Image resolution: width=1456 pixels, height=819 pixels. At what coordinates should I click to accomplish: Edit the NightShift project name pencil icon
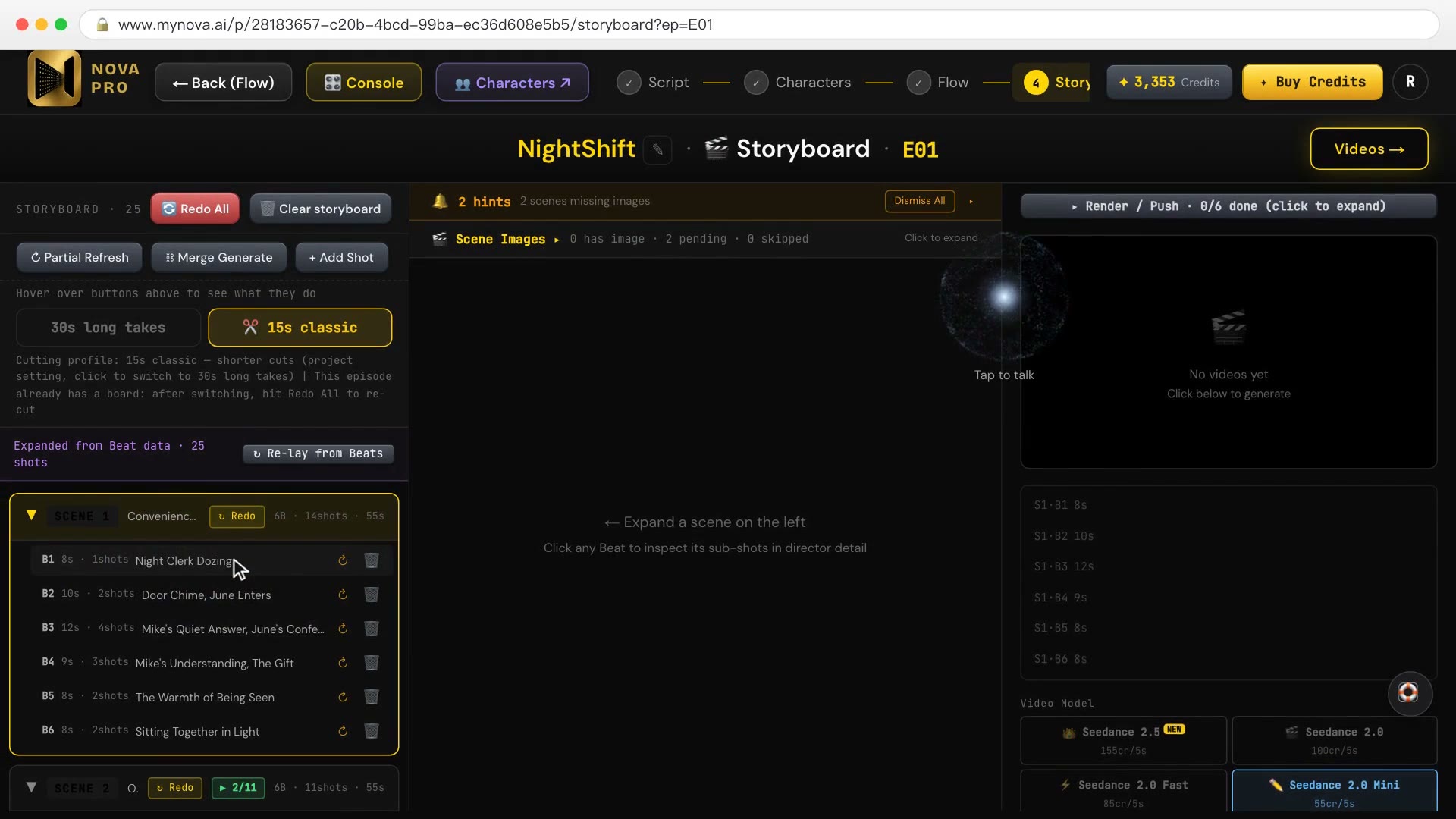(x=657, y=149)
